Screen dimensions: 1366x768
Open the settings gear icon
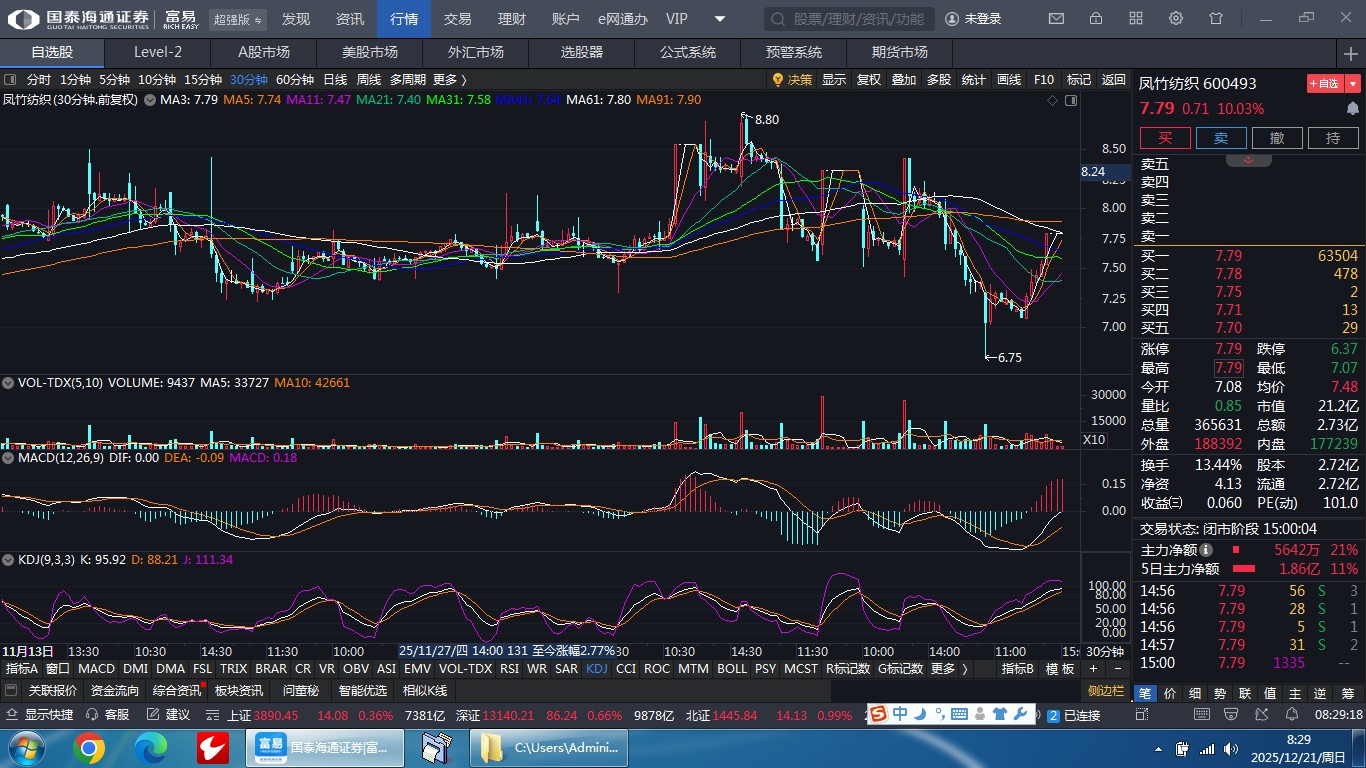1176,19
